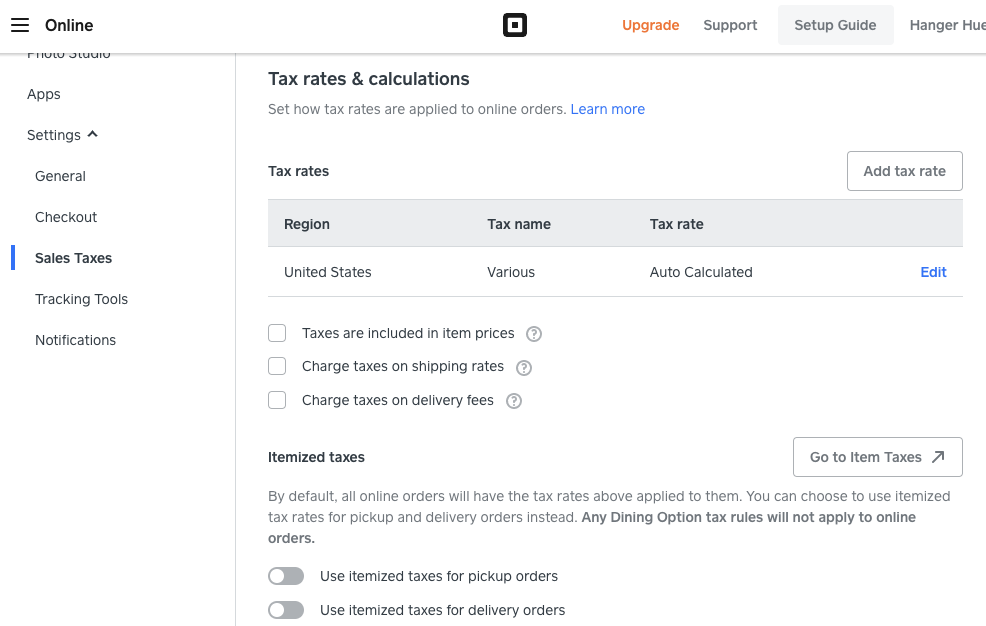Image resolution: width=986 pixels, height=626 pixels.
Task: Open the Learn more link
Action: click(607, 109)
